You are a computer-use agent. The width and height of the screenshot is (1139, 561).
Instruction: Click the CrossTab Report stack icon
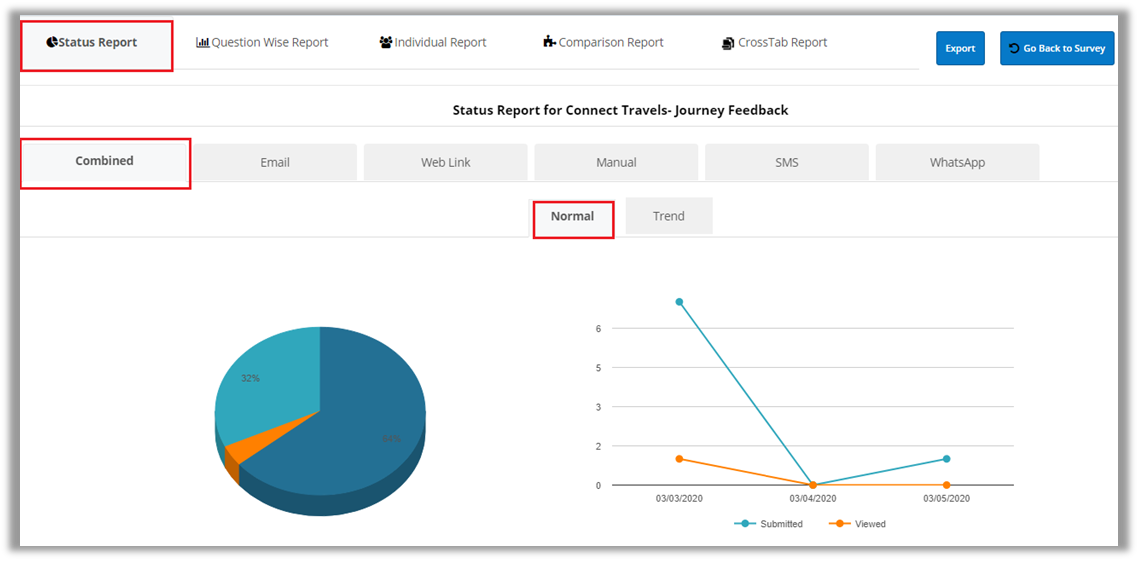click(x=728, y=43)
